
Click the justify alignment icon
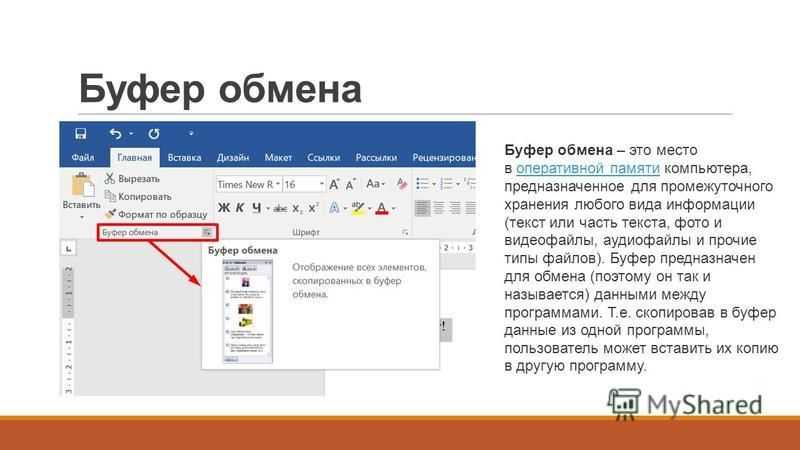pyautogui.click(x=470, y=208)
